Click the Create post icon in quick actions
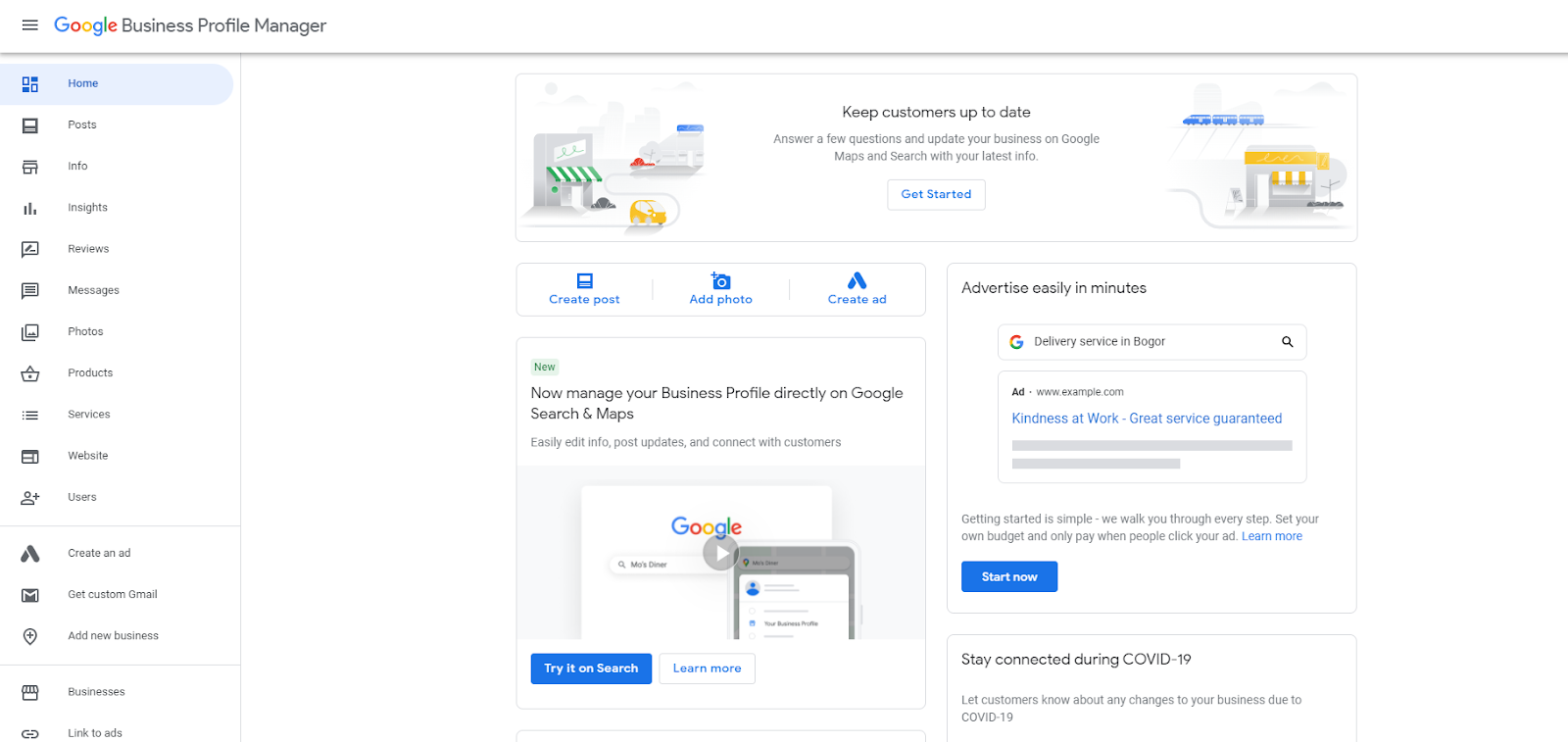Image resolution: width=1568 pixels, height=742 pixels. pyautogui.click(x=585, y=280)
